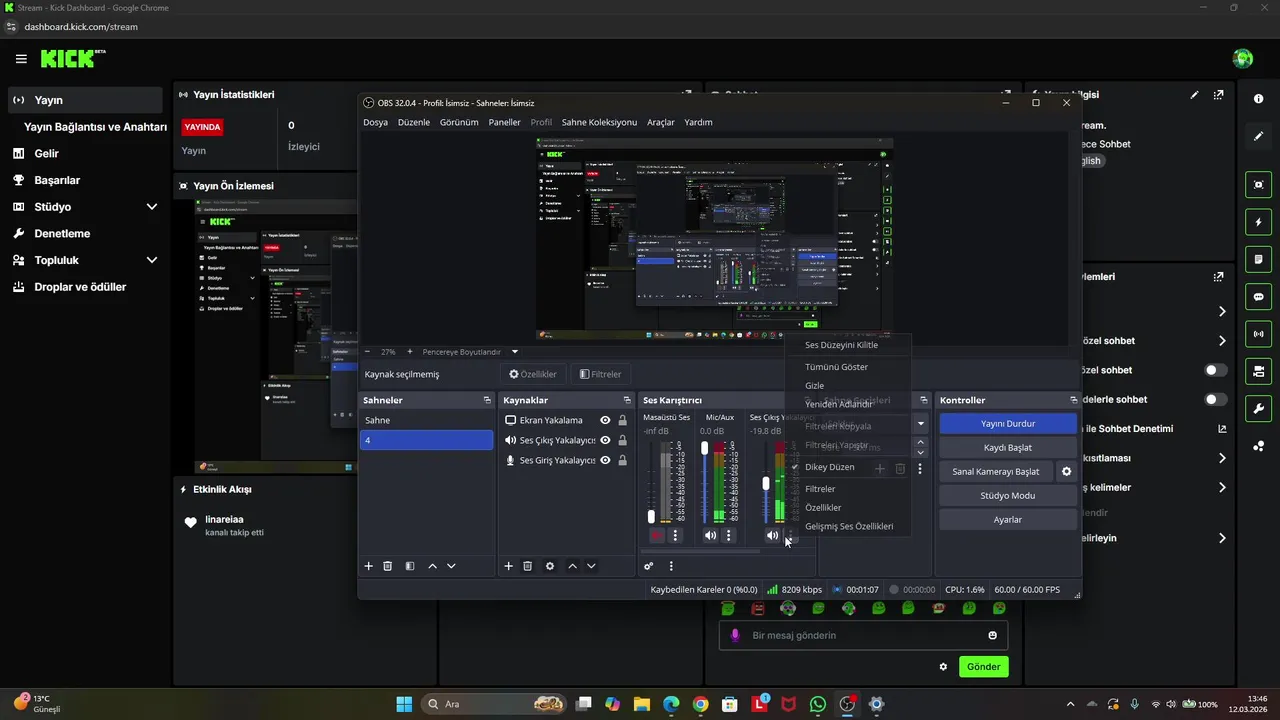The image size is (1280, 720).
Task: Click the Mic/Aux volume fader handle
Action: pos(705,448)
